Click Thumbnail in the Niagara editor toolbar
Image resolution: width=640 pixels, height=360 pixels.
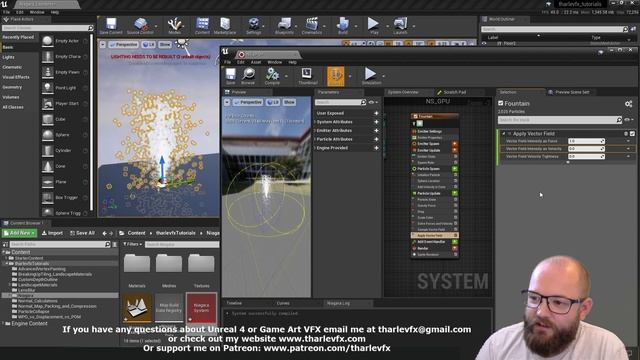307,76
